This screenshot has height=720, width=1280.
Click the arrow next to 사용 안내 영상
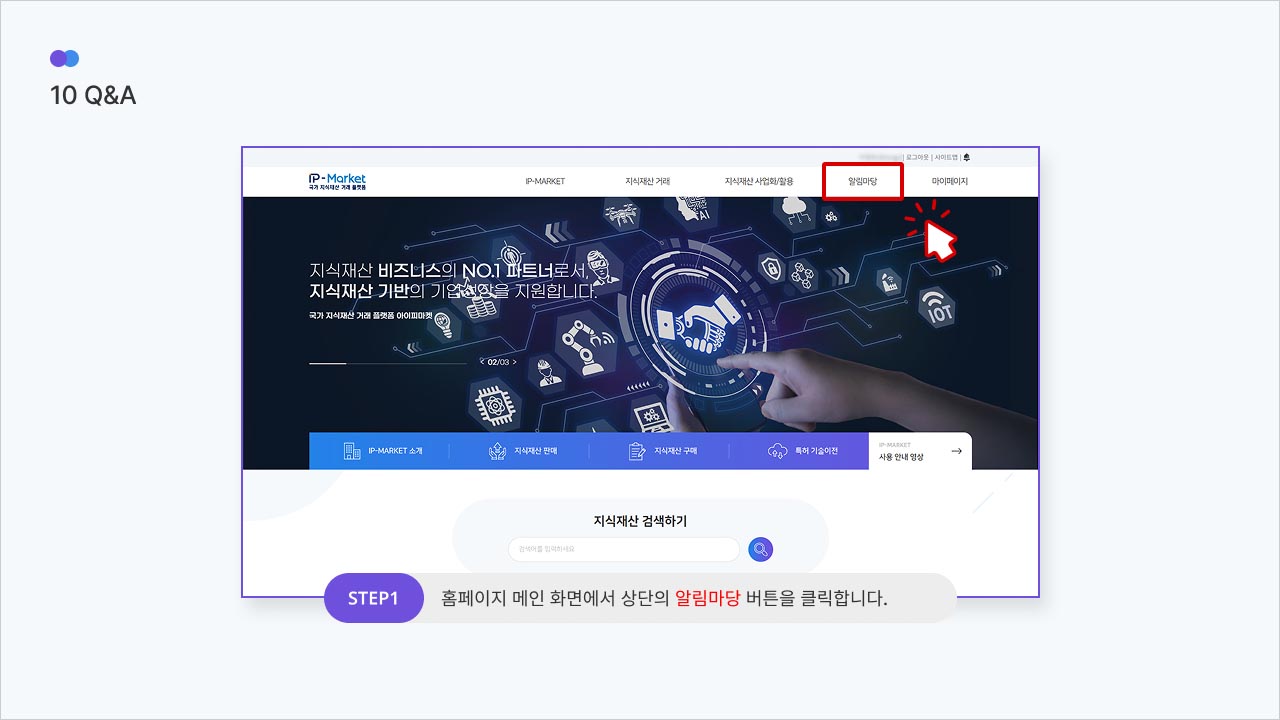pyautogui.click(x=956, y=451)
